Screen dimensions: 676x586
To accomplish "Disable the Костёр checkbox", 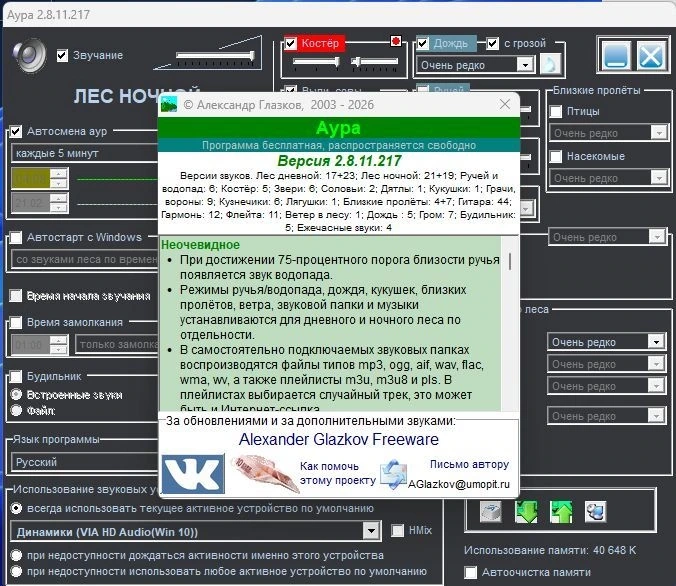I will tap(291, 43).
